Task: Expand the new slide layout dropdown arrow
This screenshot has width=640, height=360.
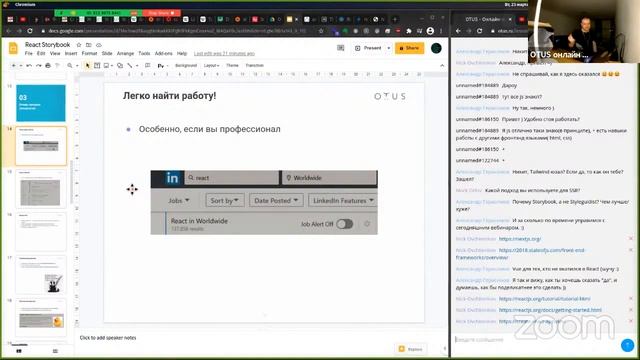Action: click(x=20, y=65)
